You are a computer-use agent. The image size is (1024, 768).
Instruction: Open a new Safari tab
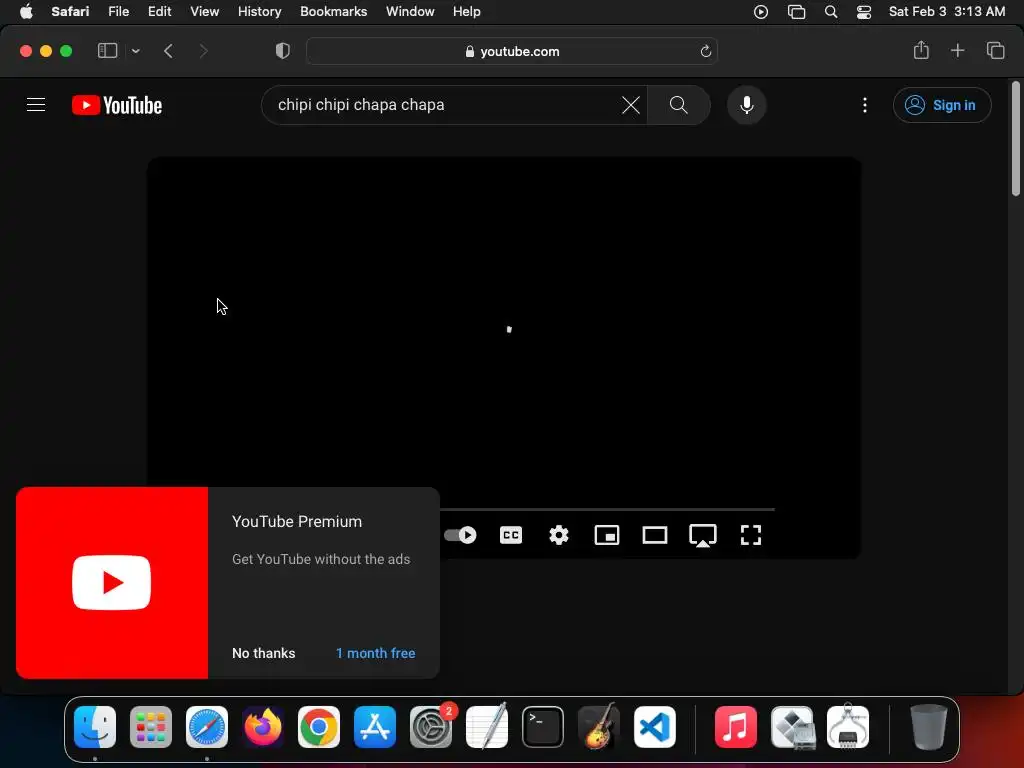957,50
